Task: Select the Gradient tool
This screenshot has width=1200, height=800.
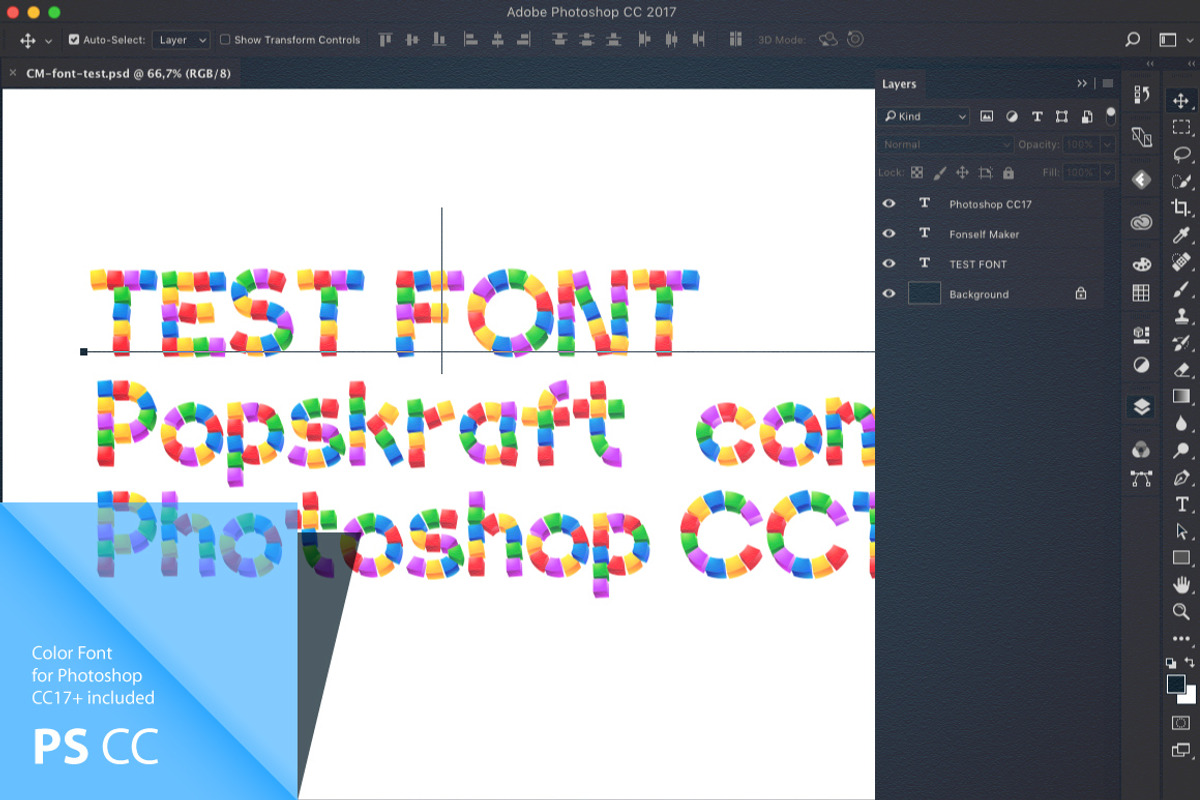Action: (x=1181, y=396)
